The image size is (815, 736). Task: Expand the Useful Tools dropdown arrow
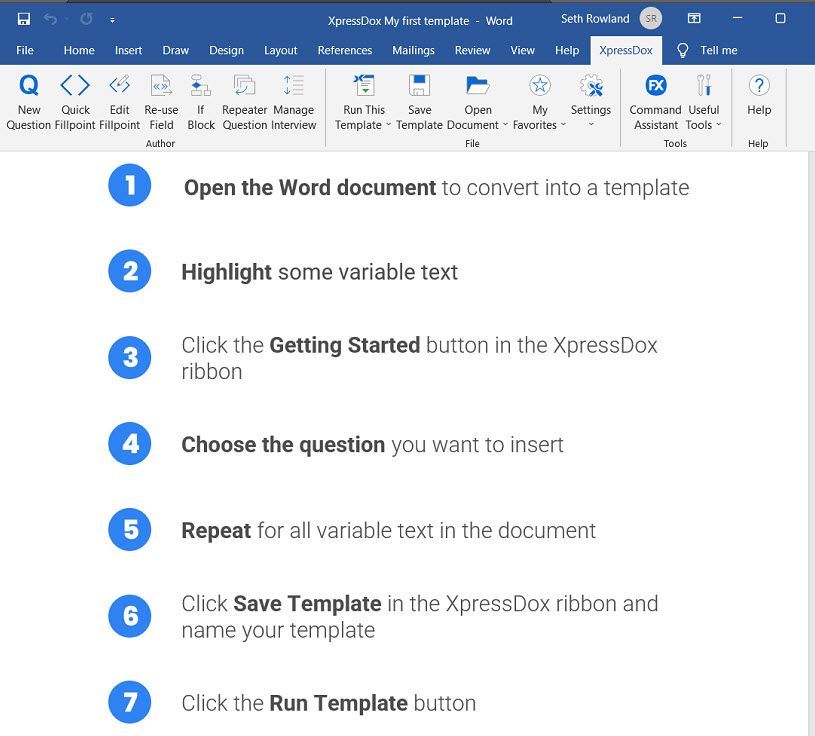(x=718, y=125)
